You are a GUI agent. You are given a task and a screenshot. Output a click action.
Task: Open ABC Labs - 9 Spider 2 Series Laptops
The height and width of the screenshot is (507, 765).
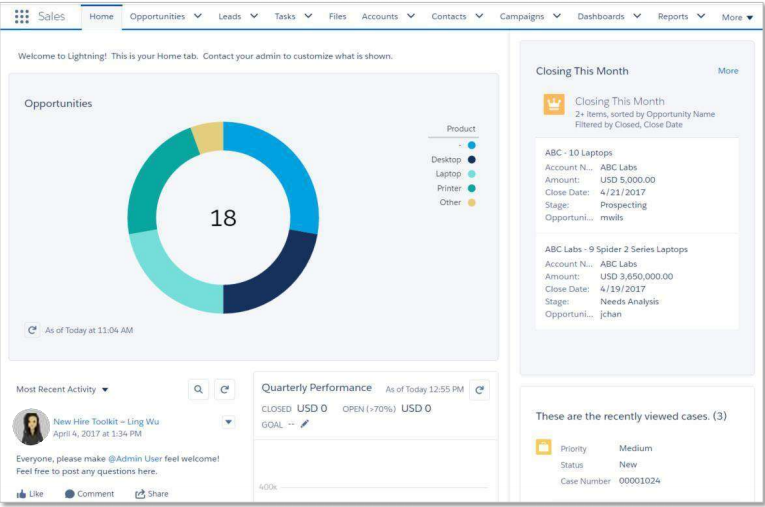[x=615, y=248]
